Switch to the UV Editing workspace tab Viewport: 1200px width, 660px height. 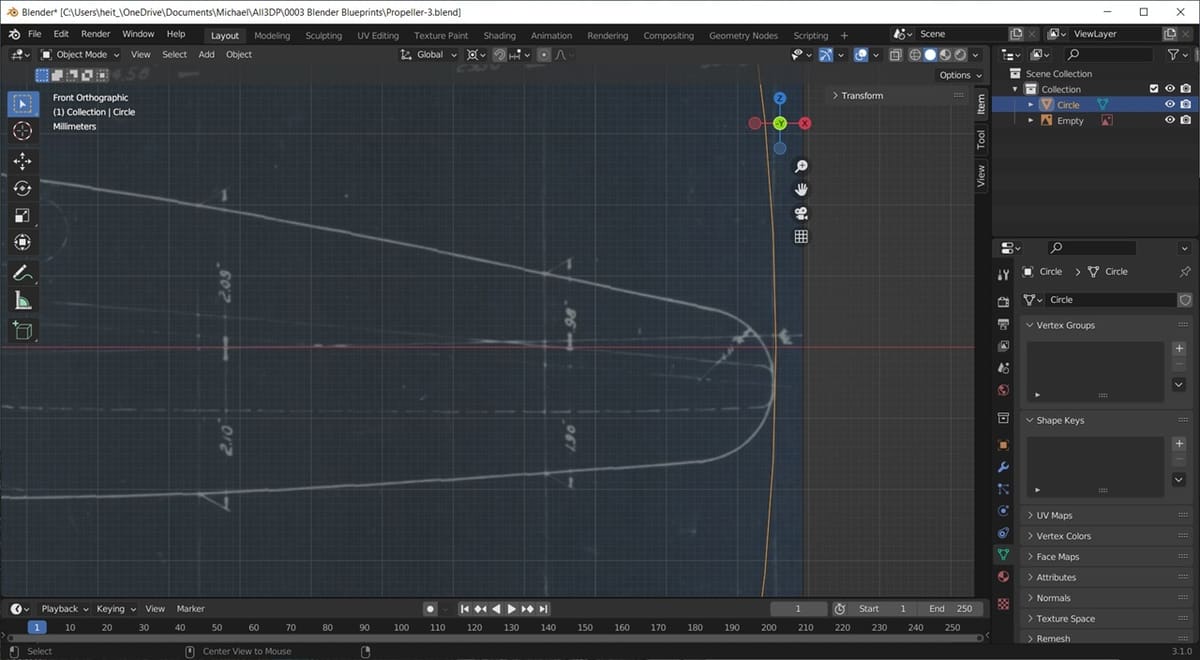point(378,35)
